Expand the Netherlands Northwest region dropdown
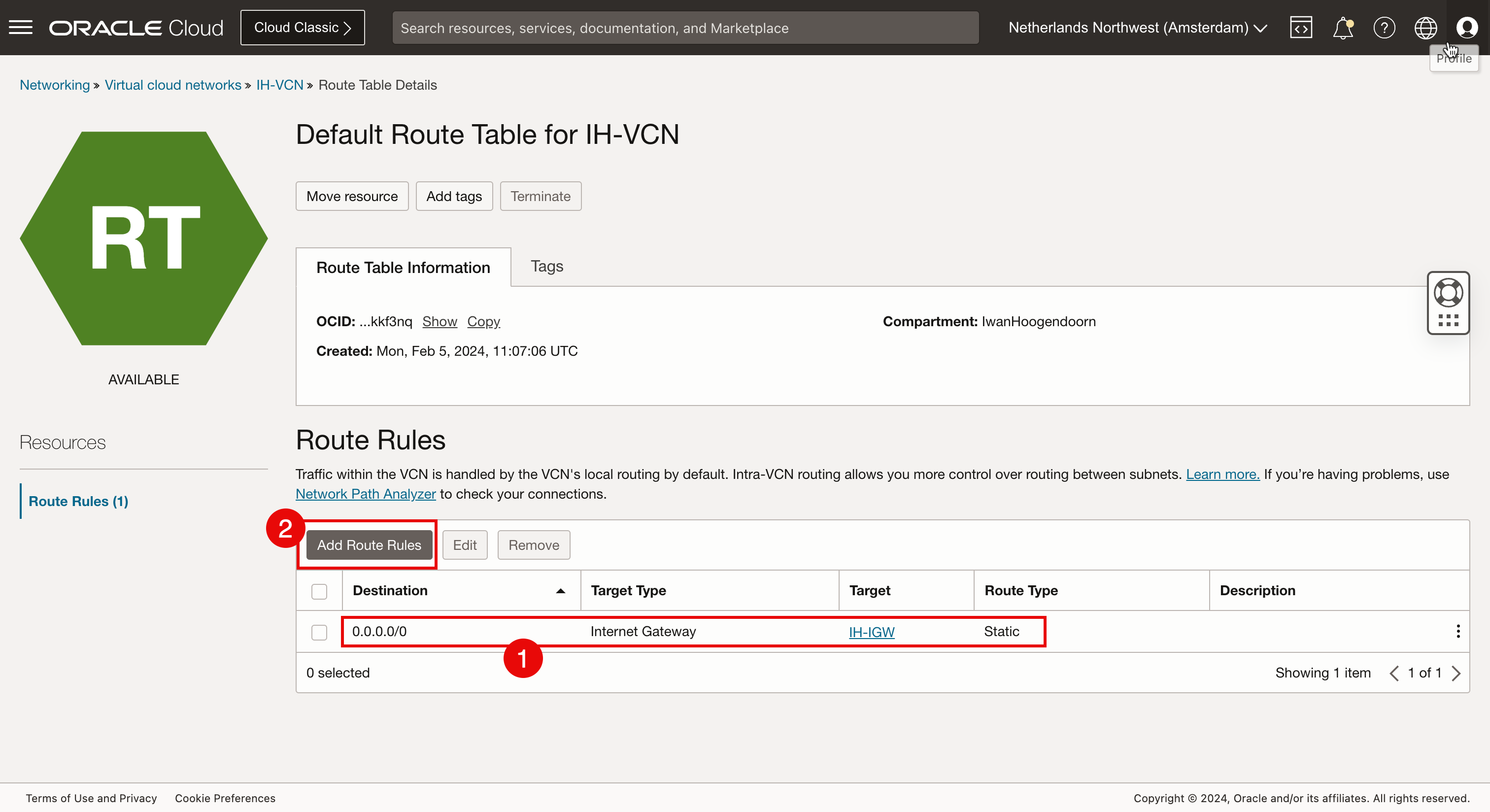 pos(1138,27)
